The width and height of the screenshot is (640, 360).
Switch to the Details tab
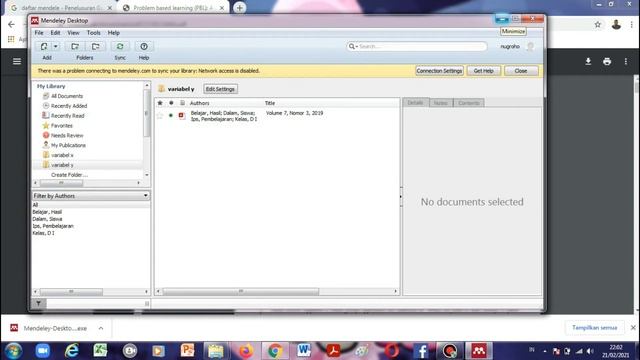coord(415,103)
